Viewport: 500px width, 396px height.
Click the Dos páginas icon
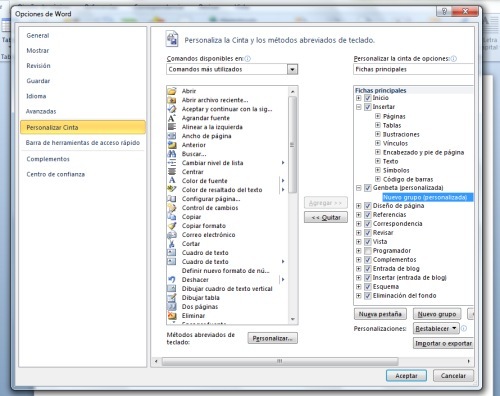172,307
